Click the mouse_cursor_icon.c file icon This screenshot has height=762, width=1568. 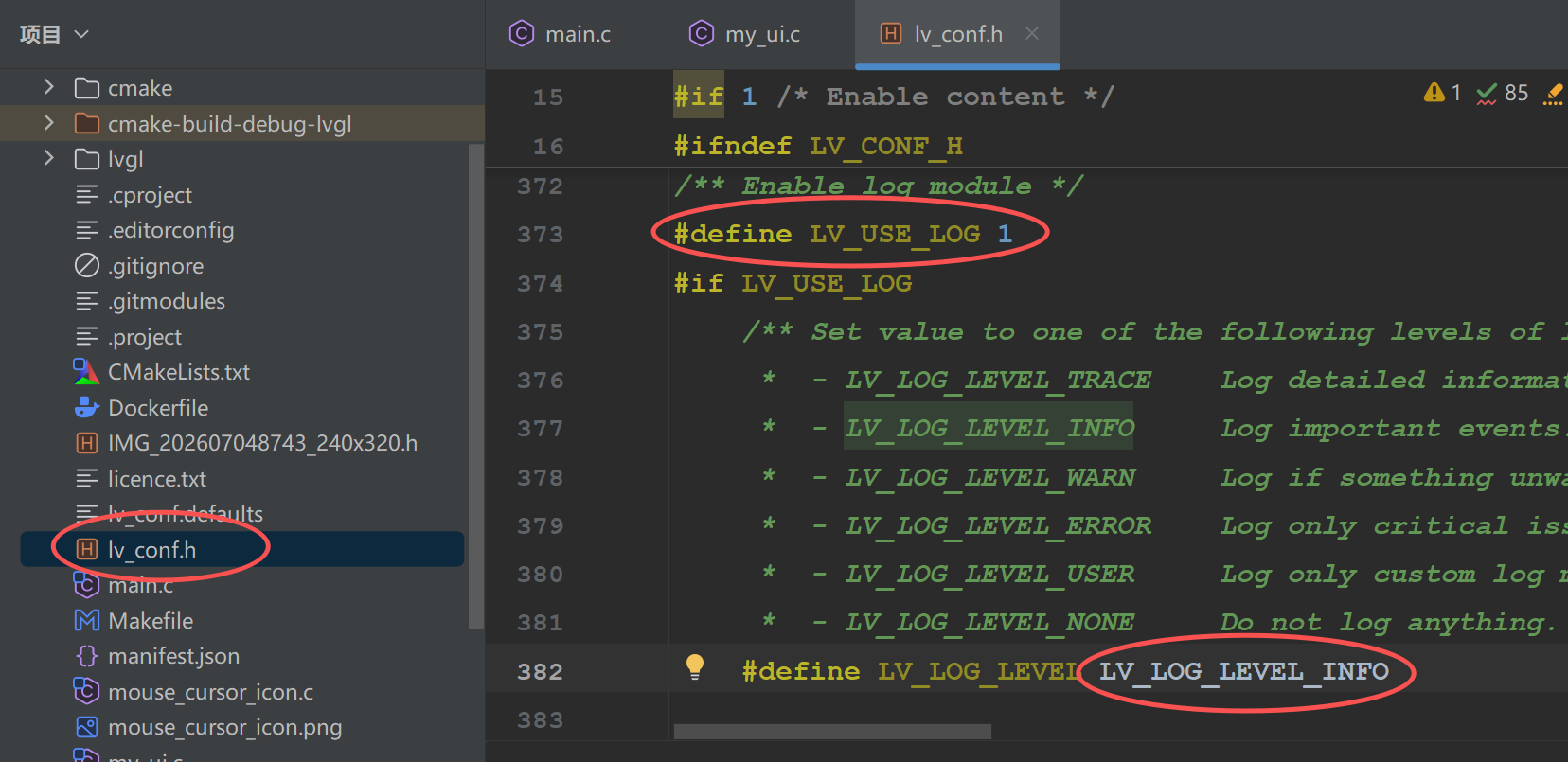point(87,692)
